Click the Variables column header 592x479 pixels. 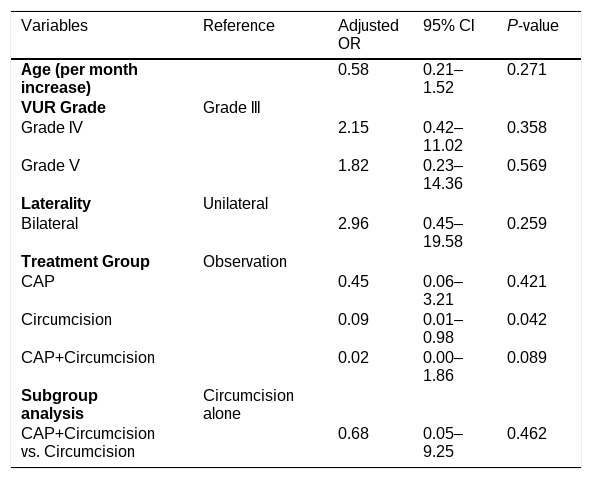[x=54, y=26]
